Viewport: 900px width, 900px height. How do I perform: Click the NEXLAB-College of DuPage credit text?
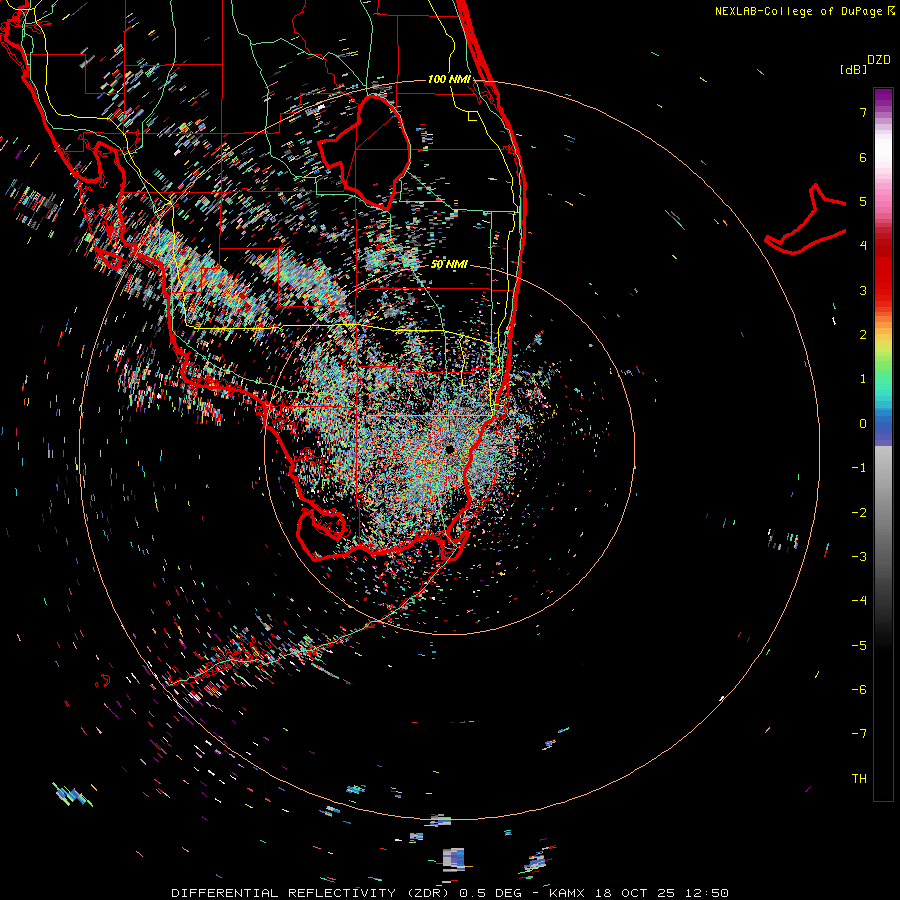804,11
